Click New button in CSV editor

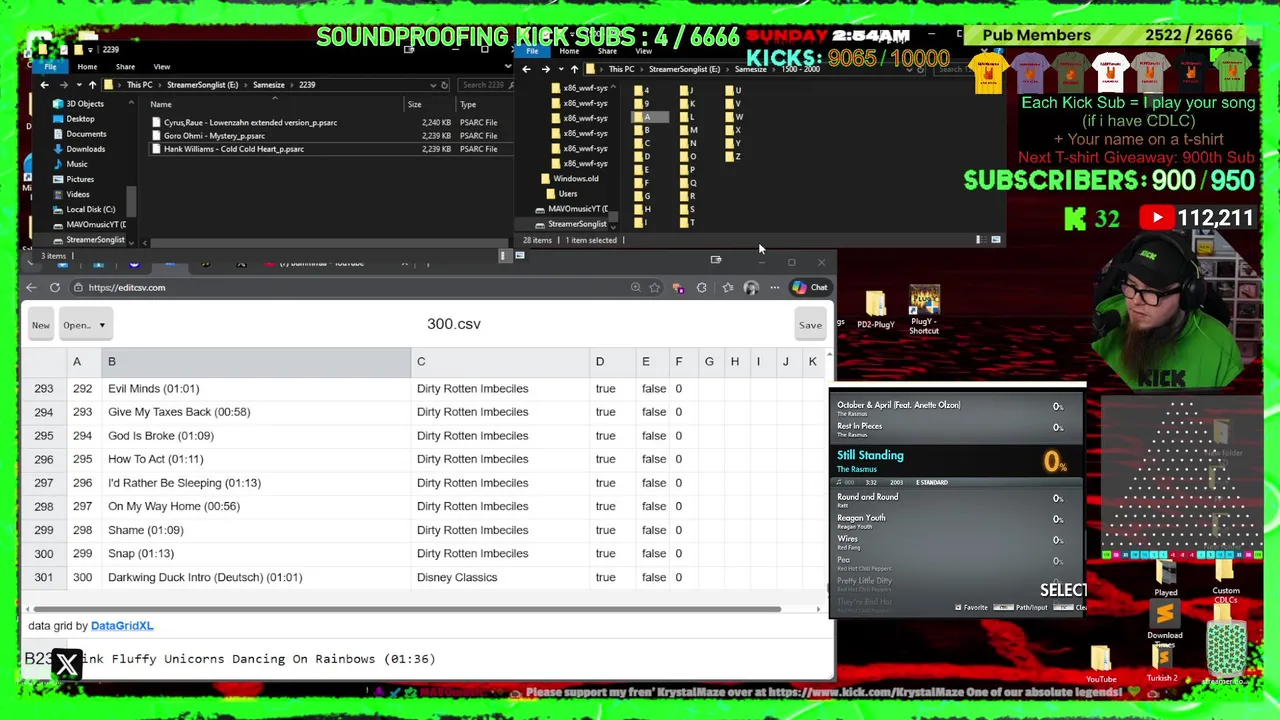click(x=40, y=325)
